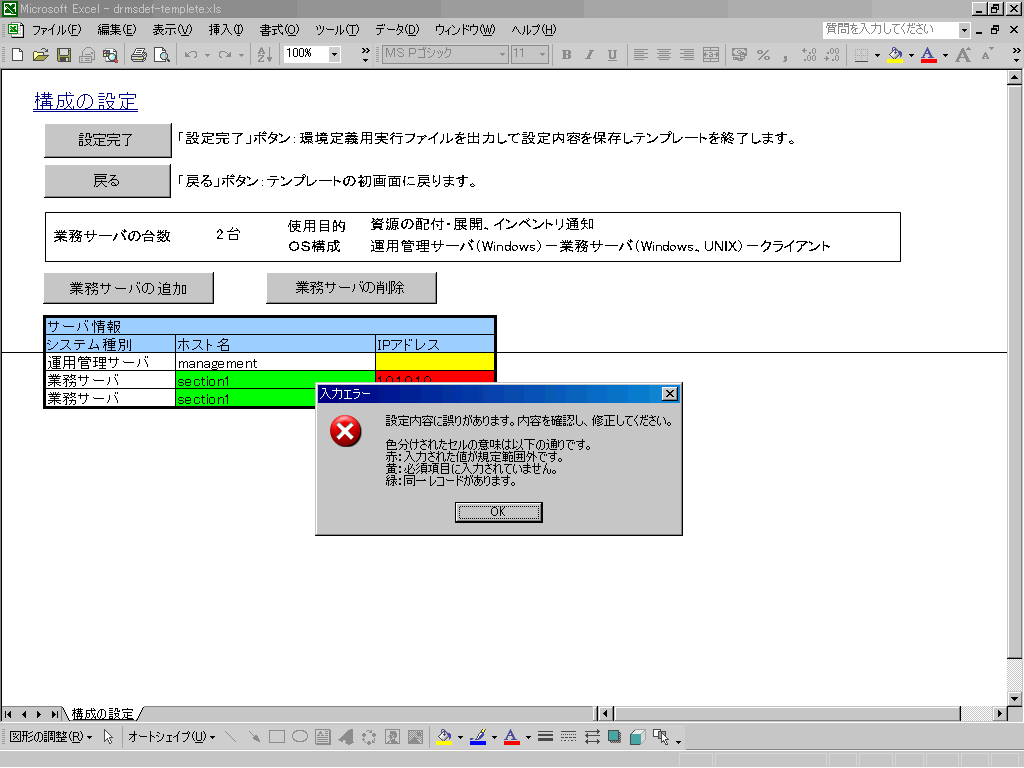Apply Percent style format
This screenshot has width=1024, height=768.
tap(763, 55)
